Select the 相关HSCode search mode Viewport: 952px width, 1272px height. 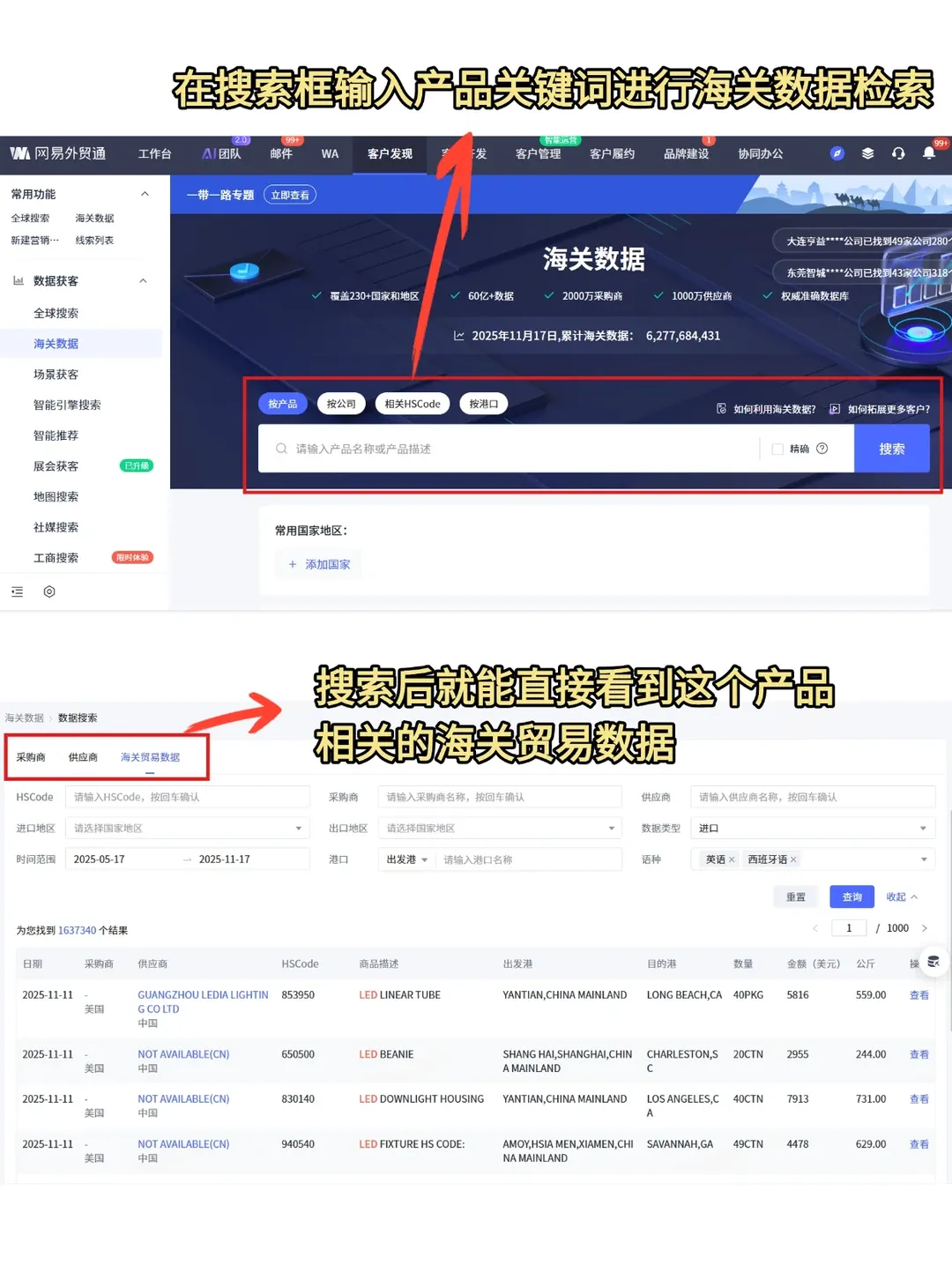(x=412, y=404)
